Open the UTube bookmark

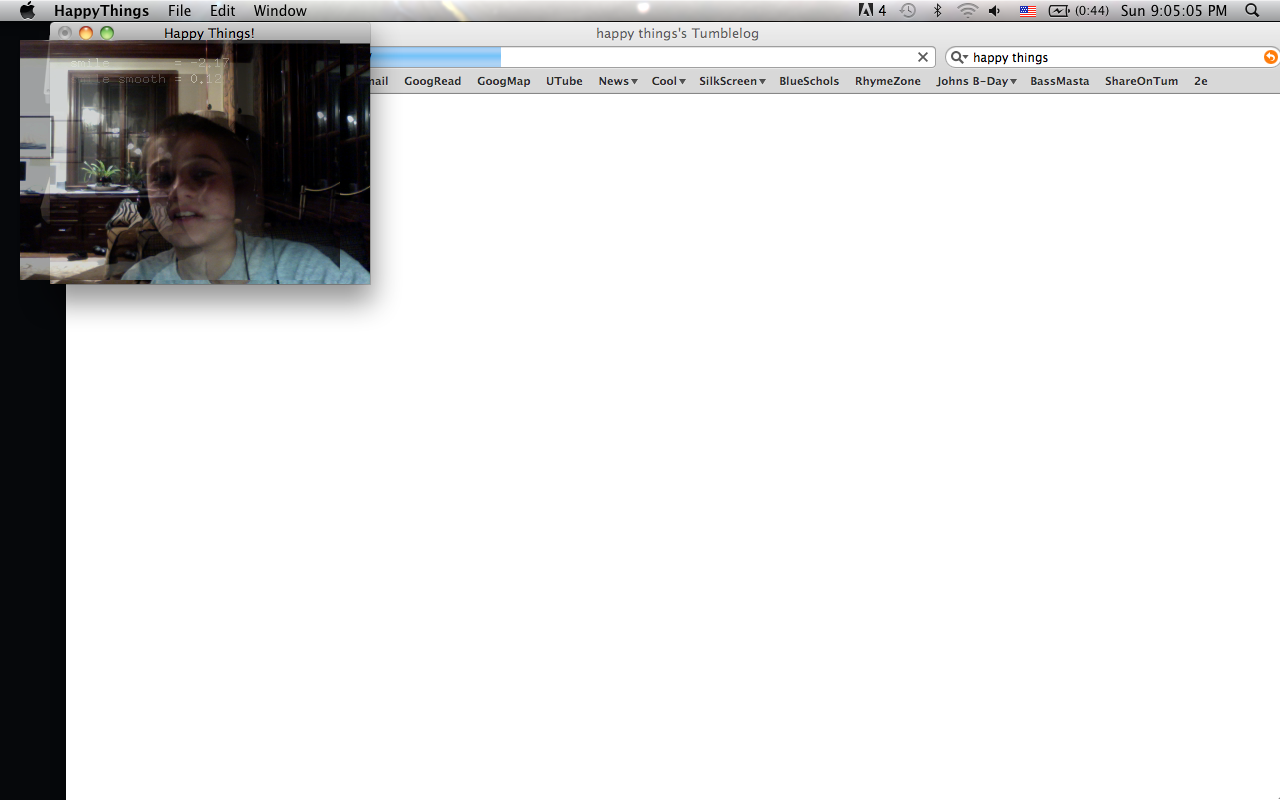point(564,81)
